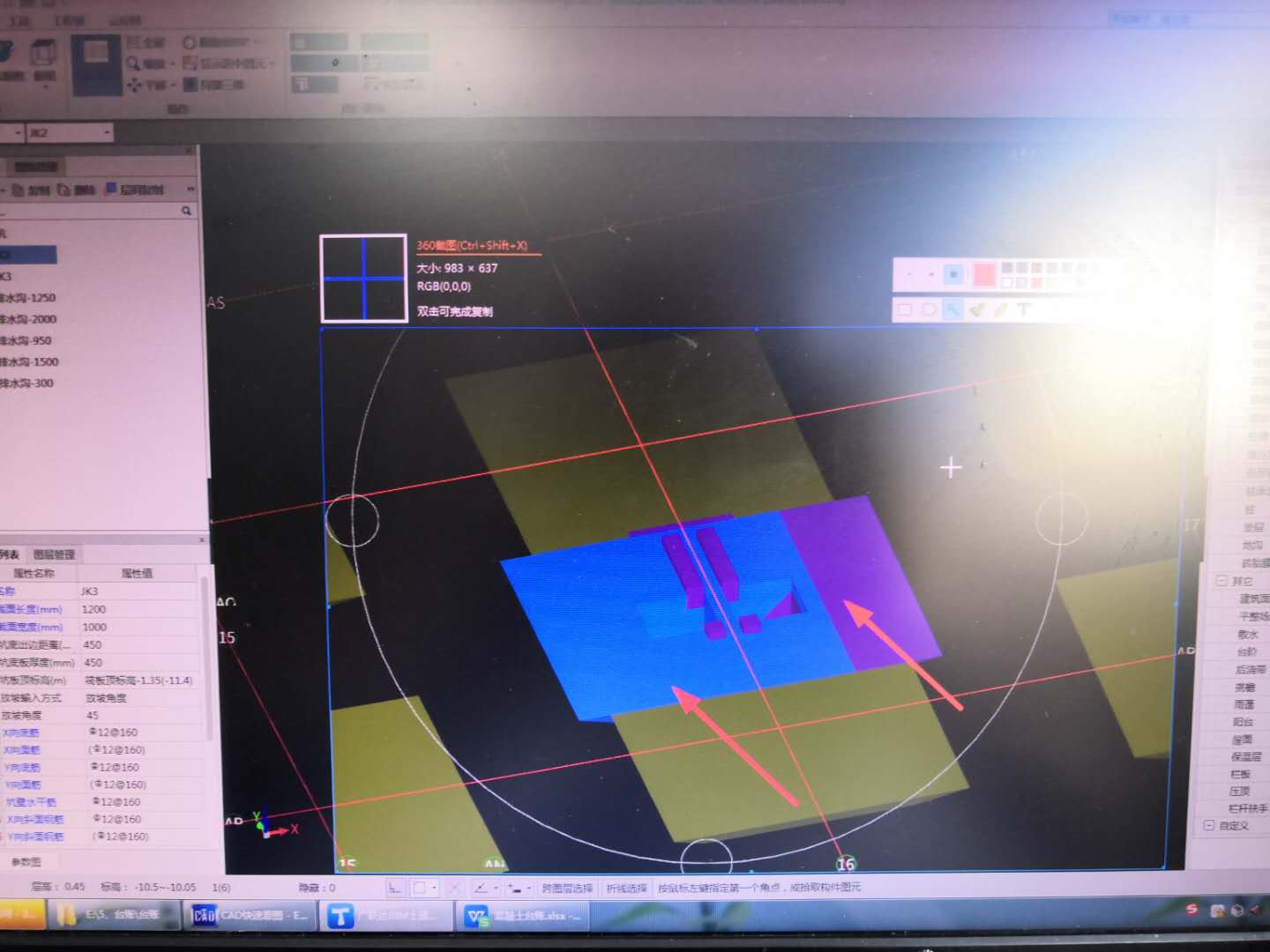
Task: Open CAD快速看图 from the taskbar
Action: 250,916
